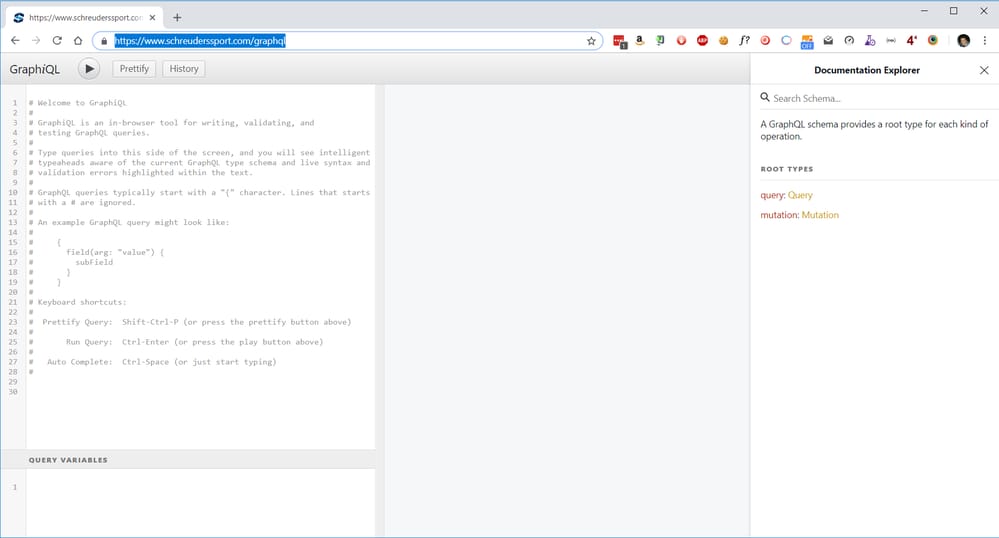This screenshot has width=999, height=538.
Task: Click into the query variables editor line 1
Action: 200,487
